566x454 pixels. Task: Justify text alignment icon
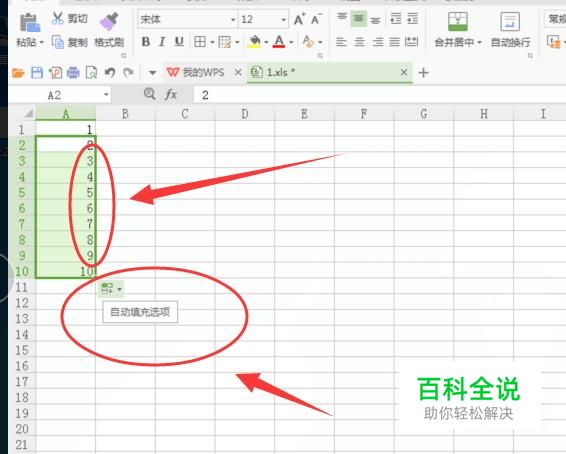click(x=395, y=42)
